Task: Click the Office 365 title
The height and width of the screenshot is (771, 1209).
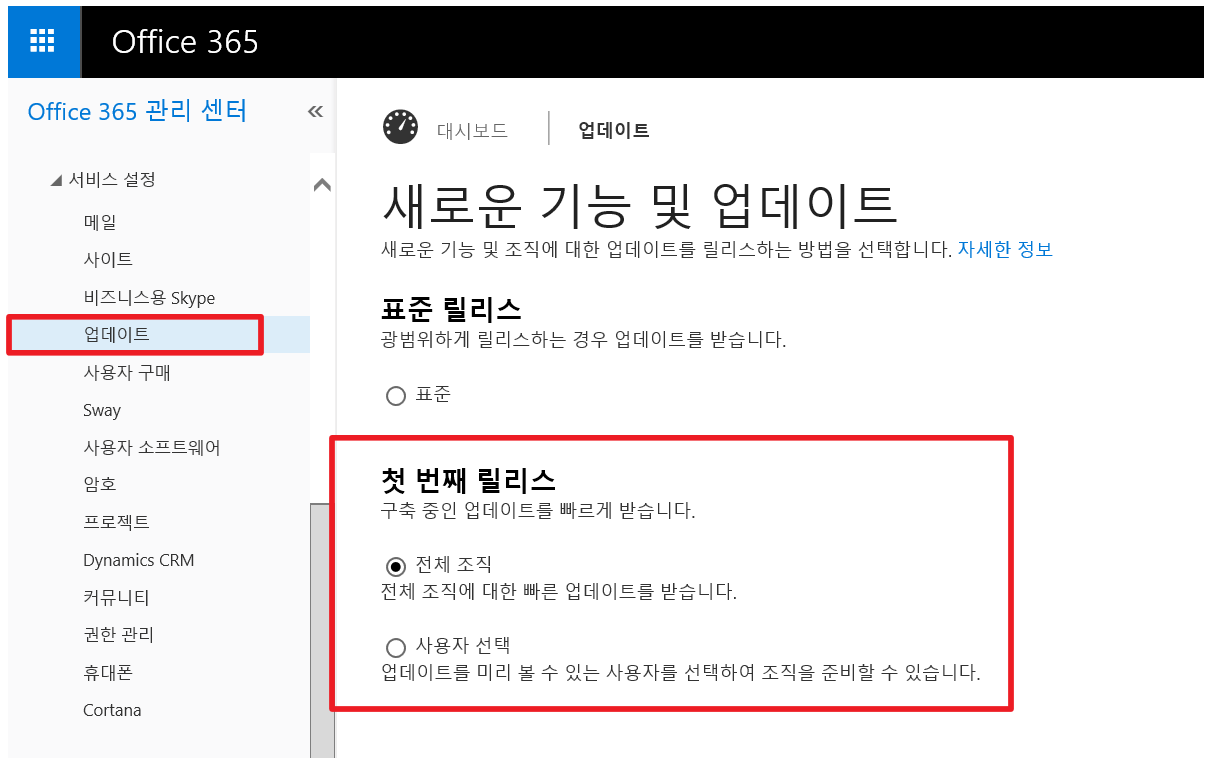Action: (x=185, y=41)
